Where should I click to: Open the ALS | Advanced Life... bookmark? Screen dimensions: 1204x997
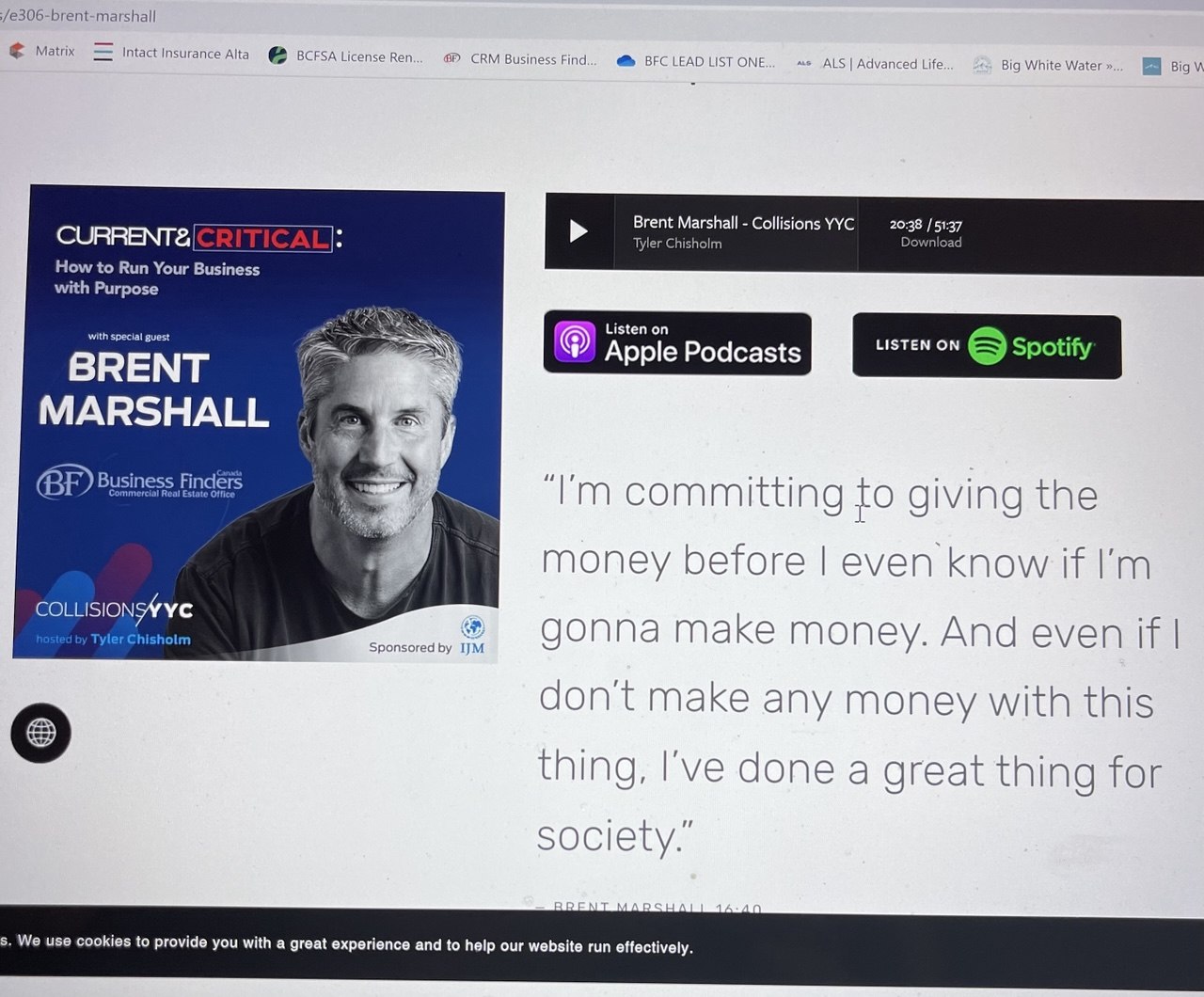point(875,64)
